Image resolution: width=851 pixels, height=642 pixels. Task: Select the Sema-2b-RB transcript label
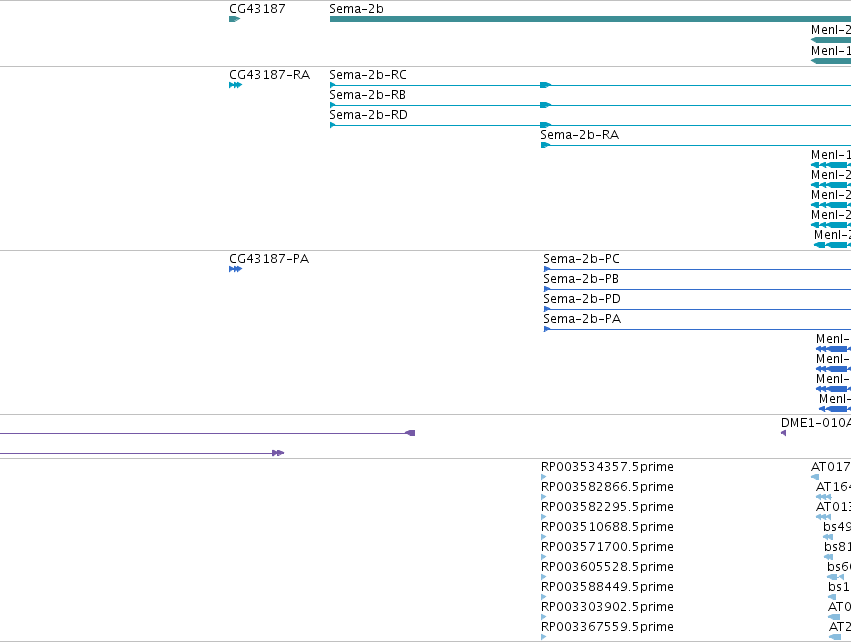click(367, 95)
